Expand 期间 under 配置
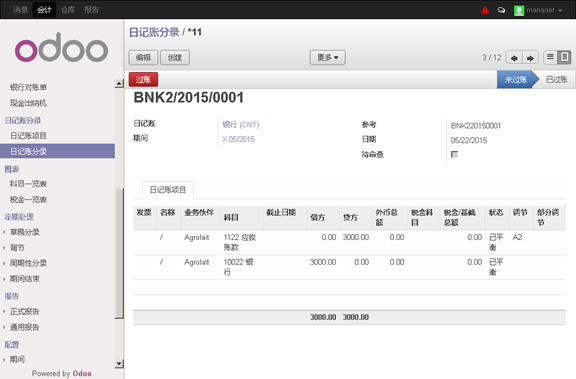The width and height of the screenshot is (576, 379). pyautogui.click(x=17, y=360)
